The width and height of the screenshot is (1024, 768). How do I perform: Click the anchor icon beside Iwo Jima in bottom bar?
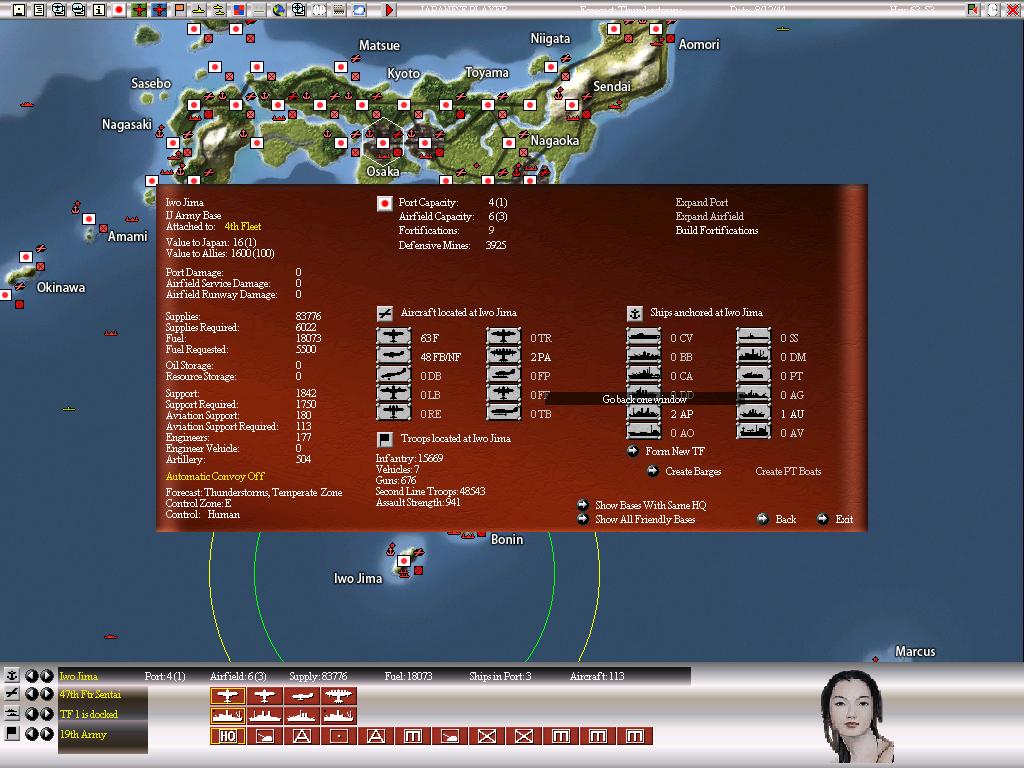click(x=12, y=675)
